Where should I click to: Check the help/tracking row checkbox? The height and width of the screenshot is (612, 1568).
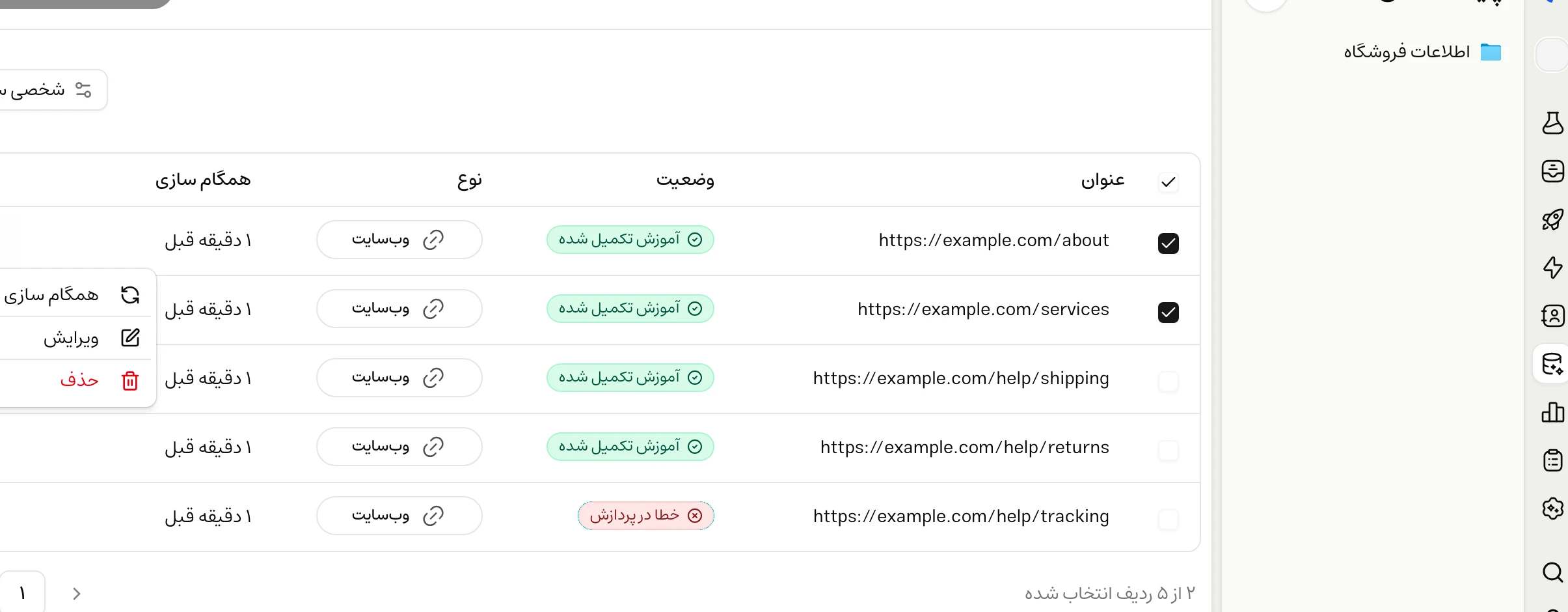click(x=1169, y=520)
